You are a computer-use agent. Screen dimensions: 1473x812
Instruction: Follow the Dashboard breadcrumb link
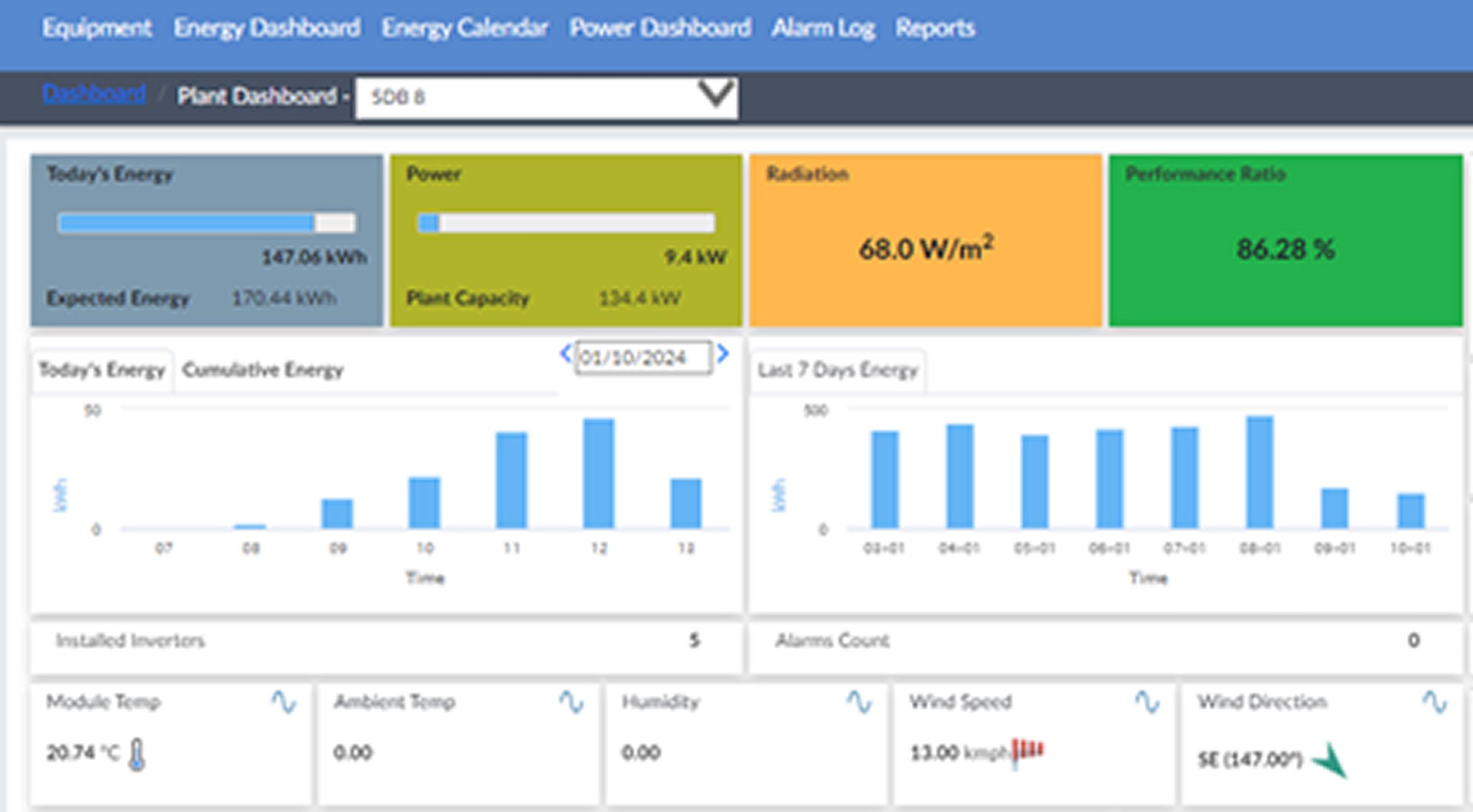point(94,94)
